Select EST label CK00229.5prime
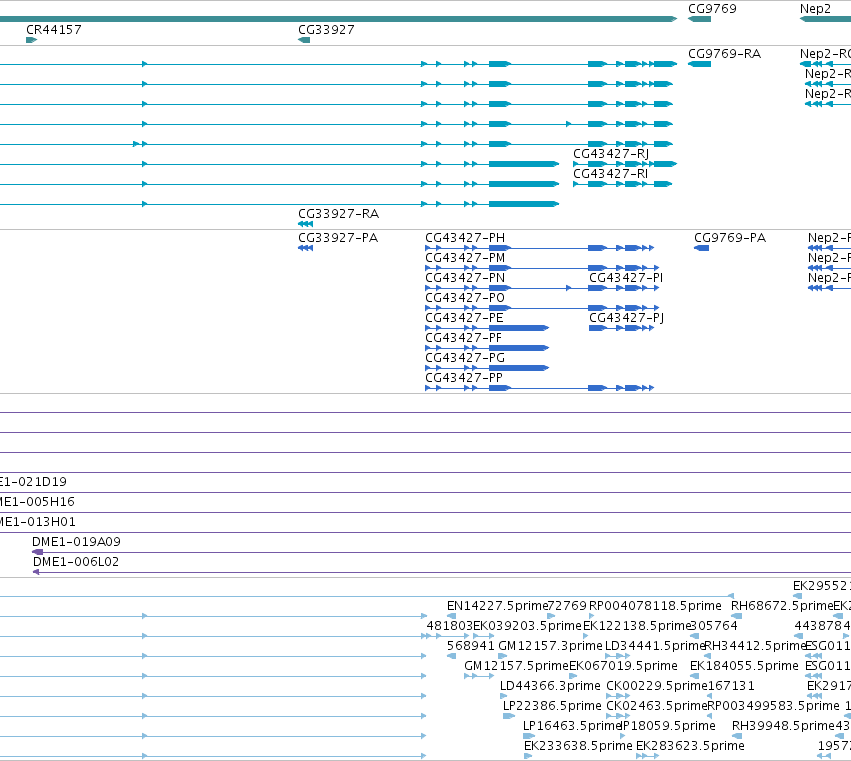The height and width of the screenshot is (761, 851). coord(657,686)
